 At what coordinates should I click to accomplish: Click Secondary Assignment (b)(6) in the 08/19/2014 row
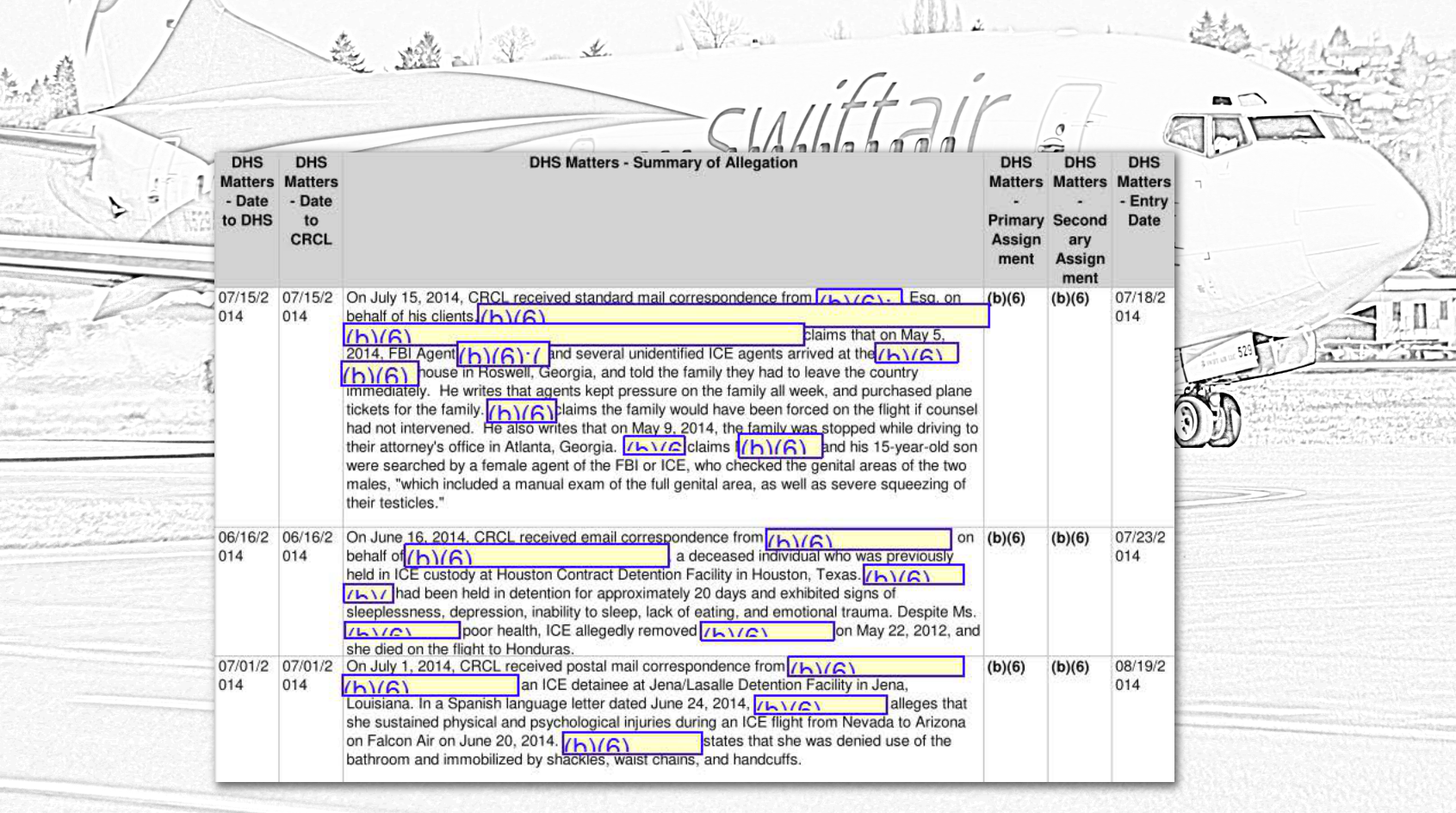pos(1070,667)
